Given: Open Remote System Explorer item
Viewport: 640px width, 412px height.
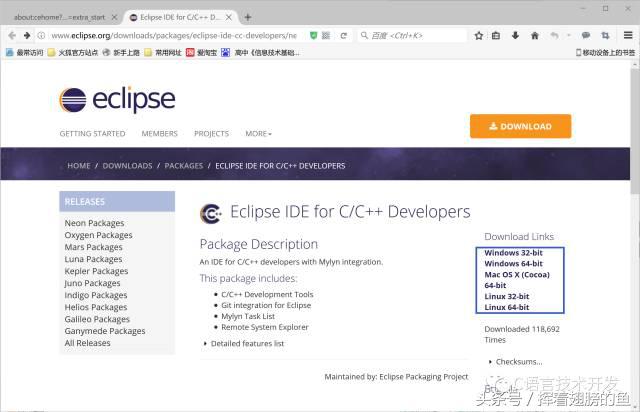Looking at the screenshot, I should pyautogui.click(x=264, y=327).
